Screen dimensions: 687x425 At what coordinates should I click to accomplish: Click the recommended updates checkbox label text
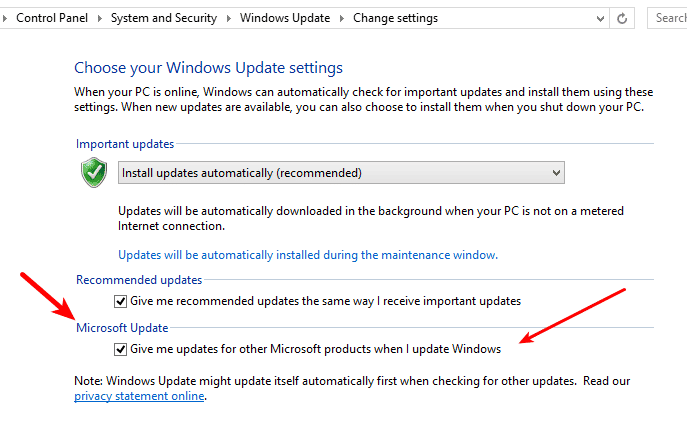coord(326,301)
